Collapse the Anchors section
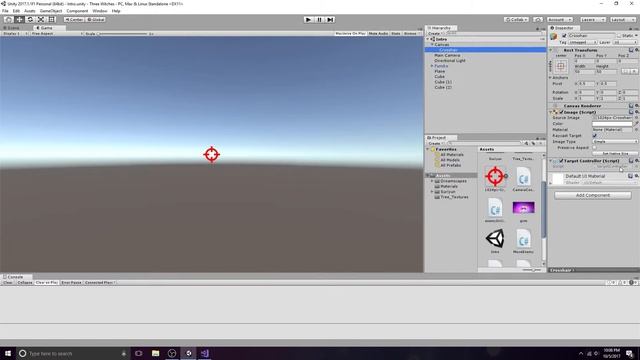640x360 pixels. click(x=551, y=78)
